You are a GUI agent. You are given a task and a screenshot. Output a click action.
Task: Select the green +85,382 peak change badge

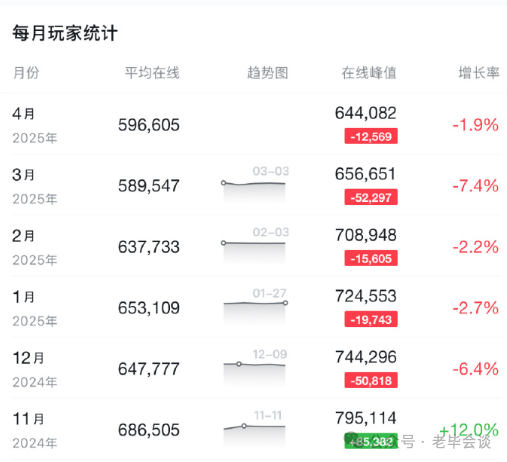371,441
